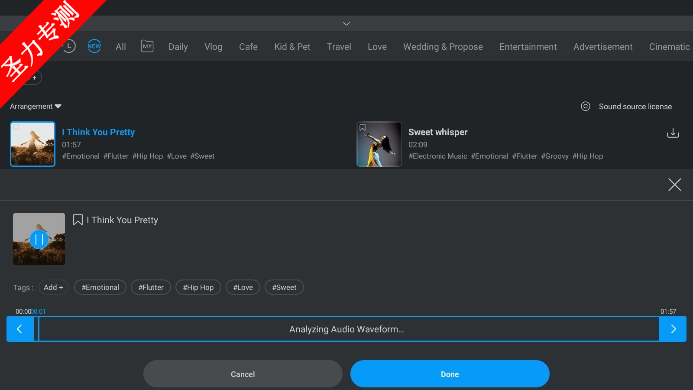The height and width of the screenshot is (390, 693).
Task: Click the copyright icon beside Sound source license
Action: tap(585, 106)
